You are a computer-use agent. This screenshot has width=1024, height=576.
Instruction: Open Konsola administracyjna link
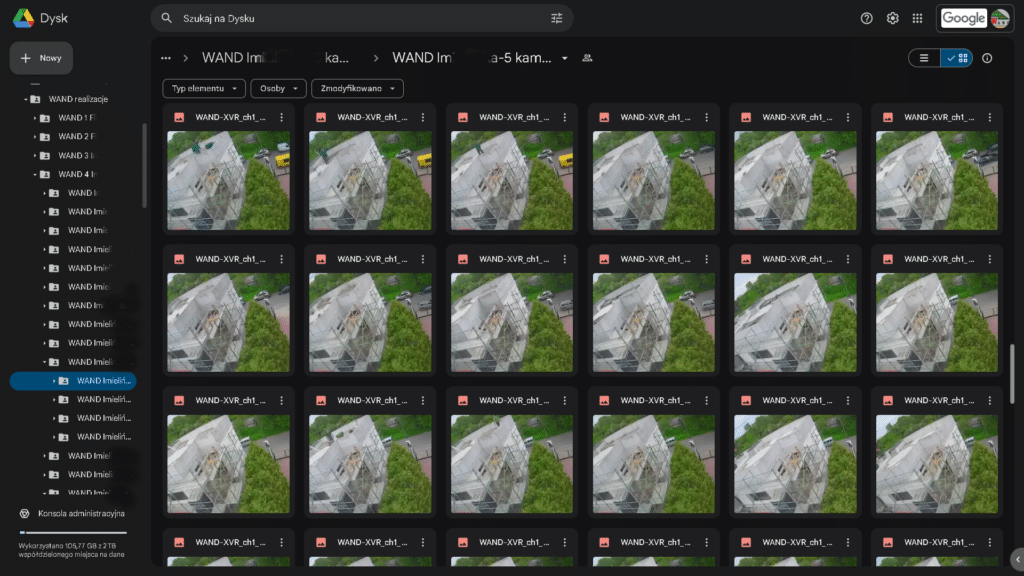point(82,513)
